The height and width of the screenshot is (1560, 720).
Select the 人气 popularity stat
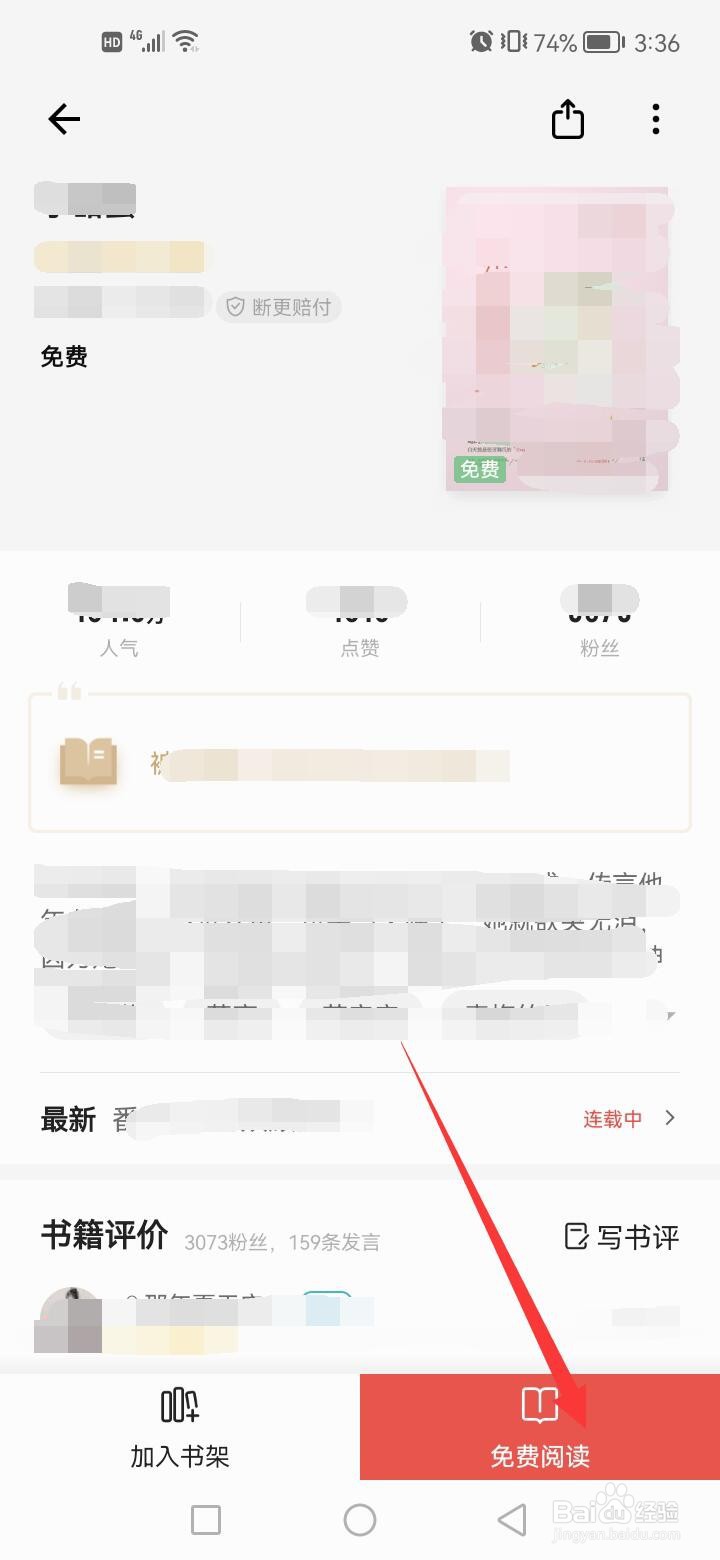coord(119,620)
